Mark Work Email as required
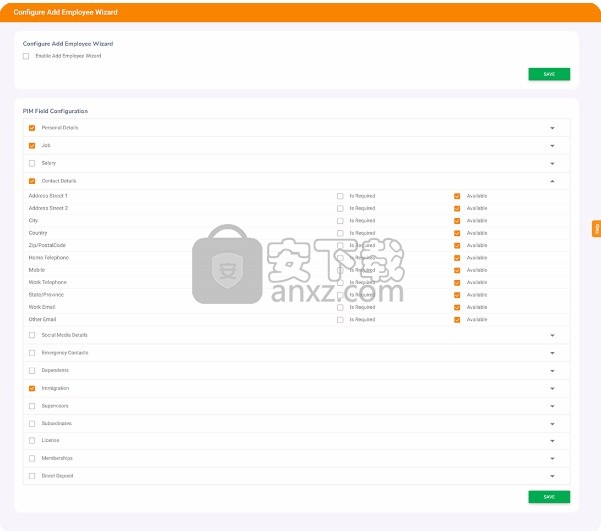 tap(340, 307)
